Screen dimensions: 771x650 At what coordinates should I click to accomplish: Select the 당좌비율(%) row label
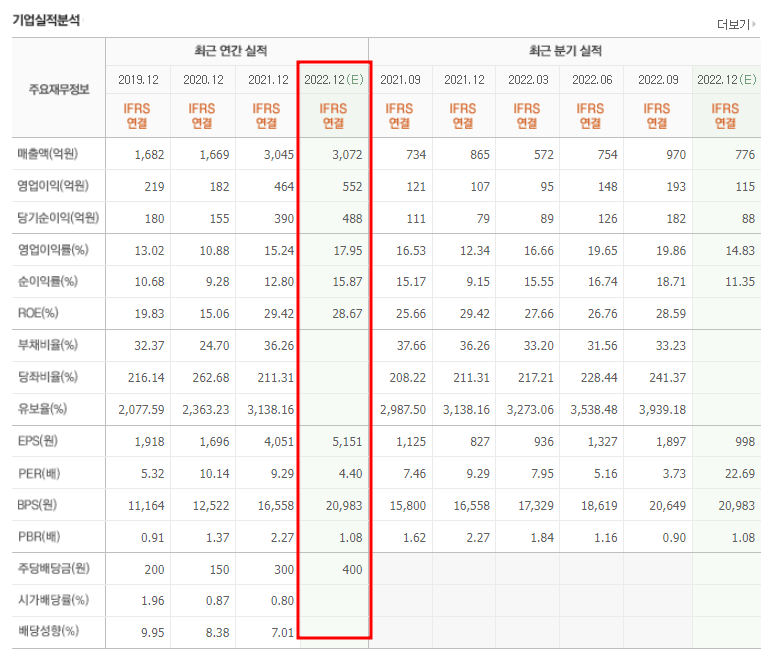48,377
